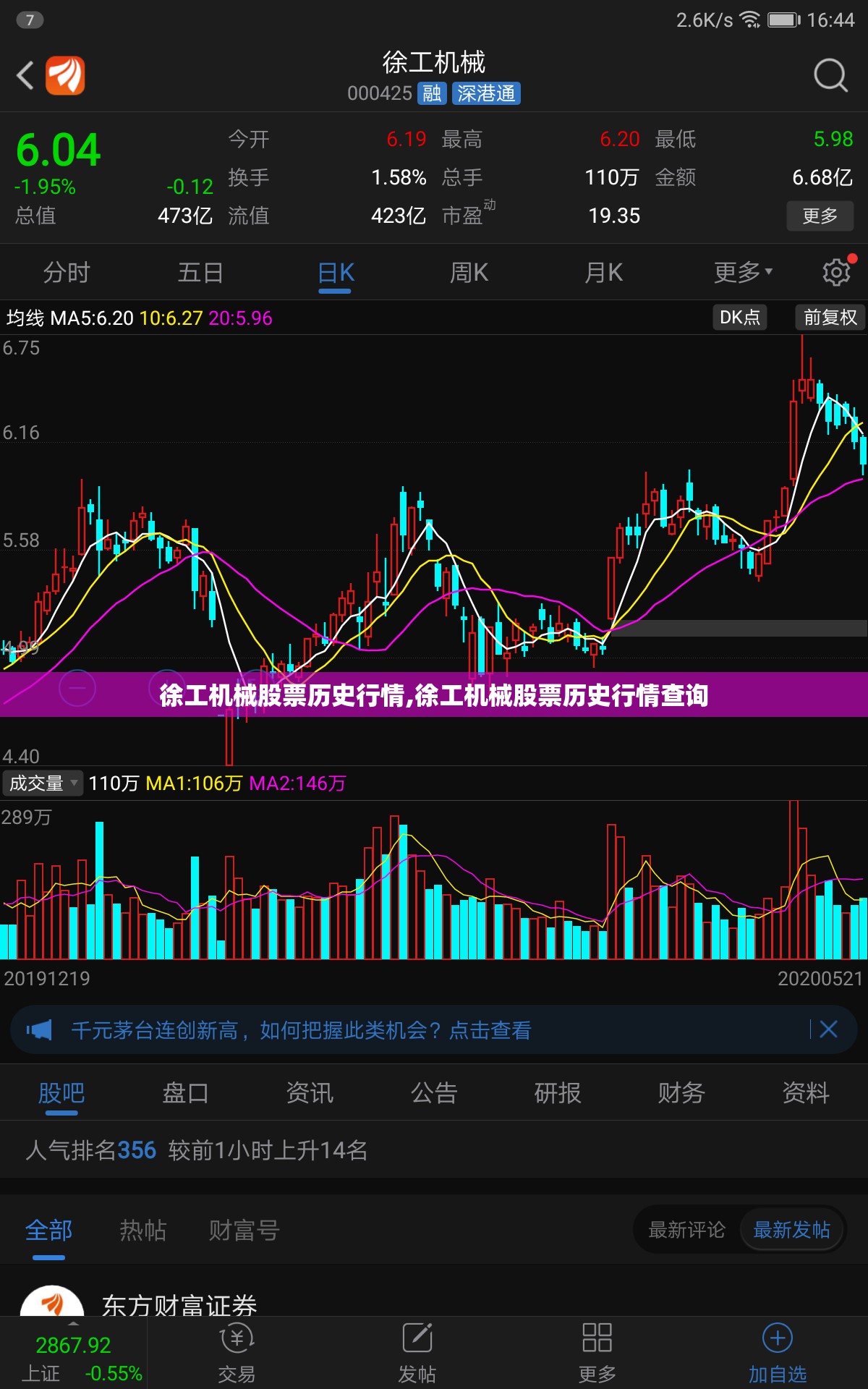Tap the 市盈 value 19.35
Viewport: 868px width, 1389px height.
pos(614,216)
